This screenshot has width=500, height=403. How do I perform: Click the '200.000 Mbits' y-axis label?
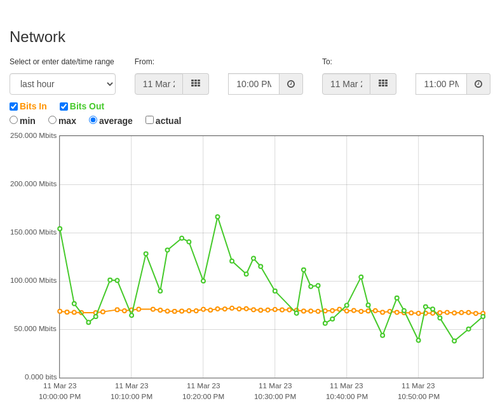(33, 184)
